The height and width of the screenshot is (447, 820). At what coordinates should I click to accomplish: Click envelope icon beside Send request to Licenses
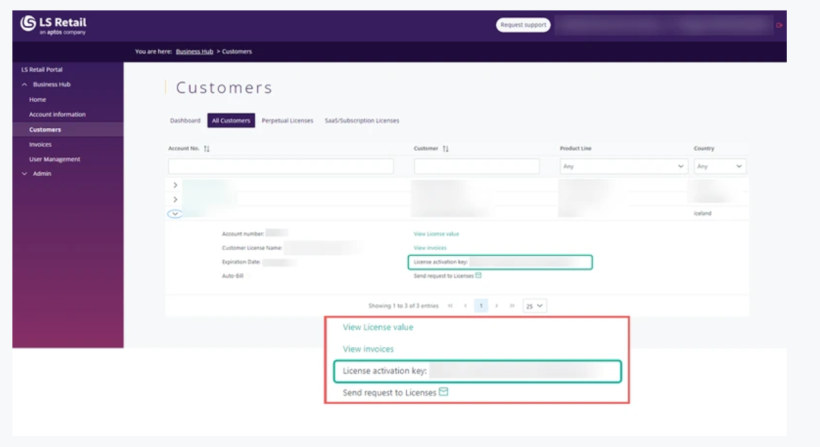[x=478, y=275]
